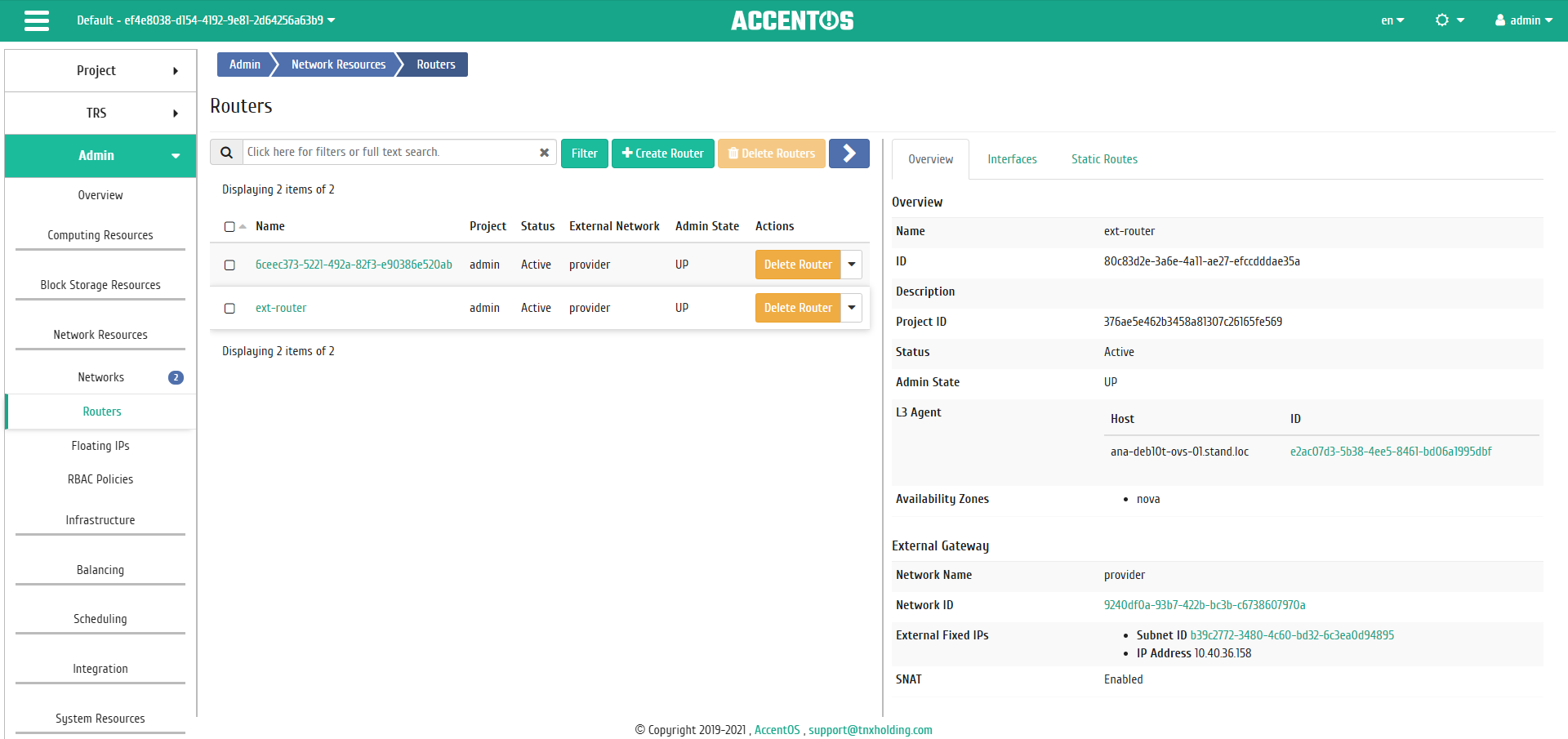
Task: Open System Resources sidebar item
Action: [x=100, y=719]
